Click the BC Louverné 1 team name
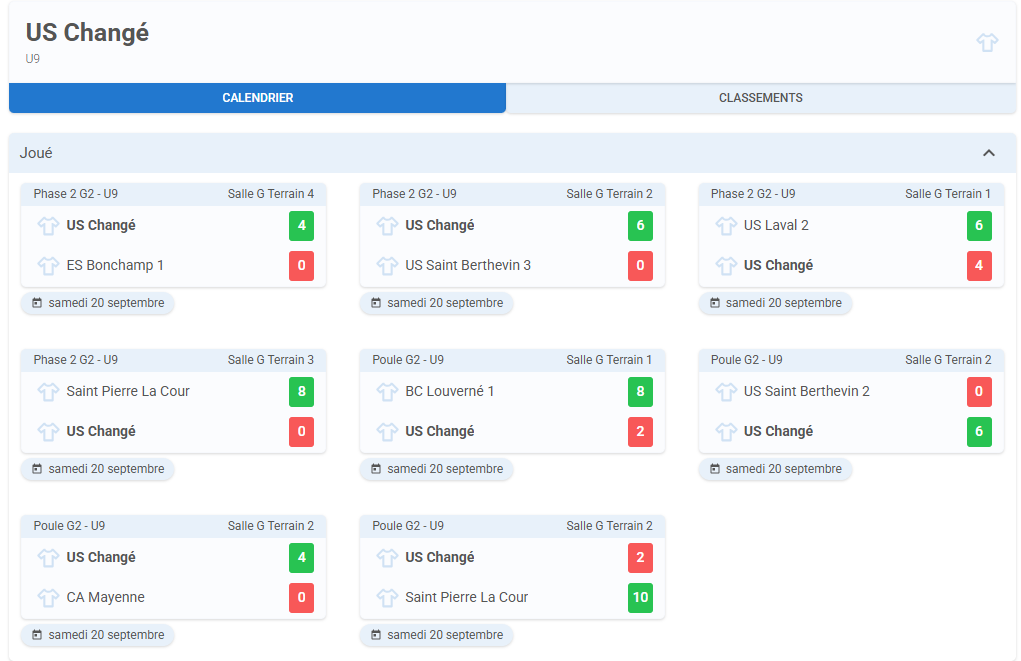The width and height of the screenshot is (1021, 661). [449, 392]
